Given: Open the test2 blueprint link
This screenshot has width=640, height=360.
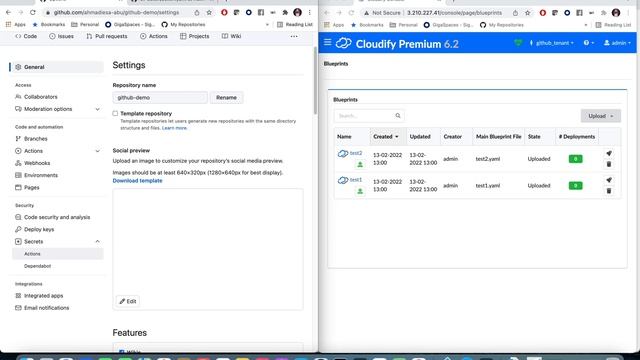Looking at the screenshot, I should pos(356,153).
